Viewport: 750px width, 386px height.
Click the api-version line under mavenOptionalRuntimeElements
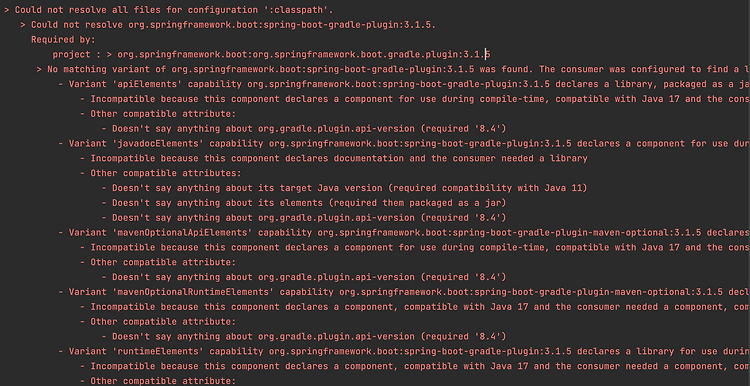point(304,336)
